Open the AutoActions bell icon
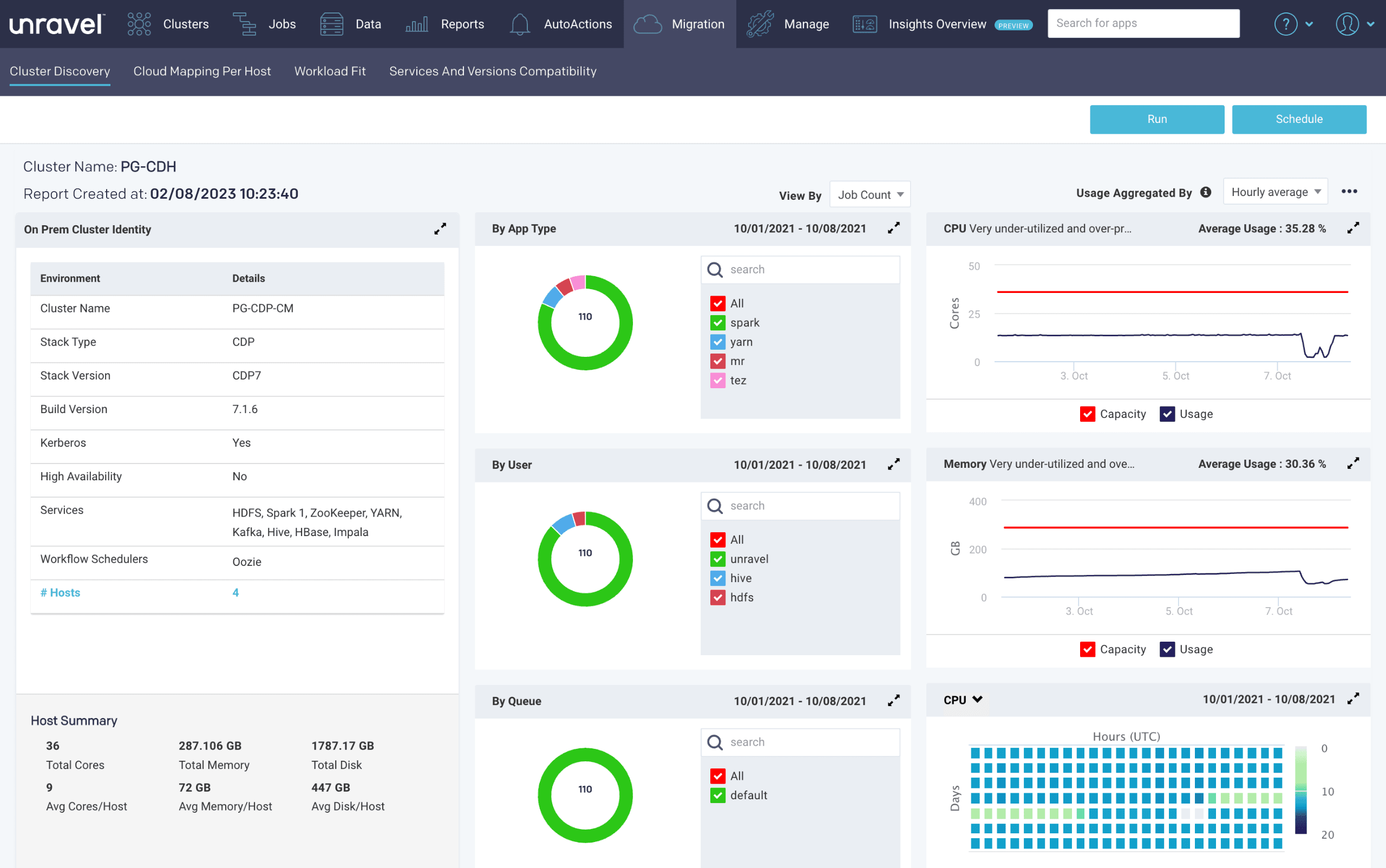The image size is (1386, 868). (x=519, y=24)
